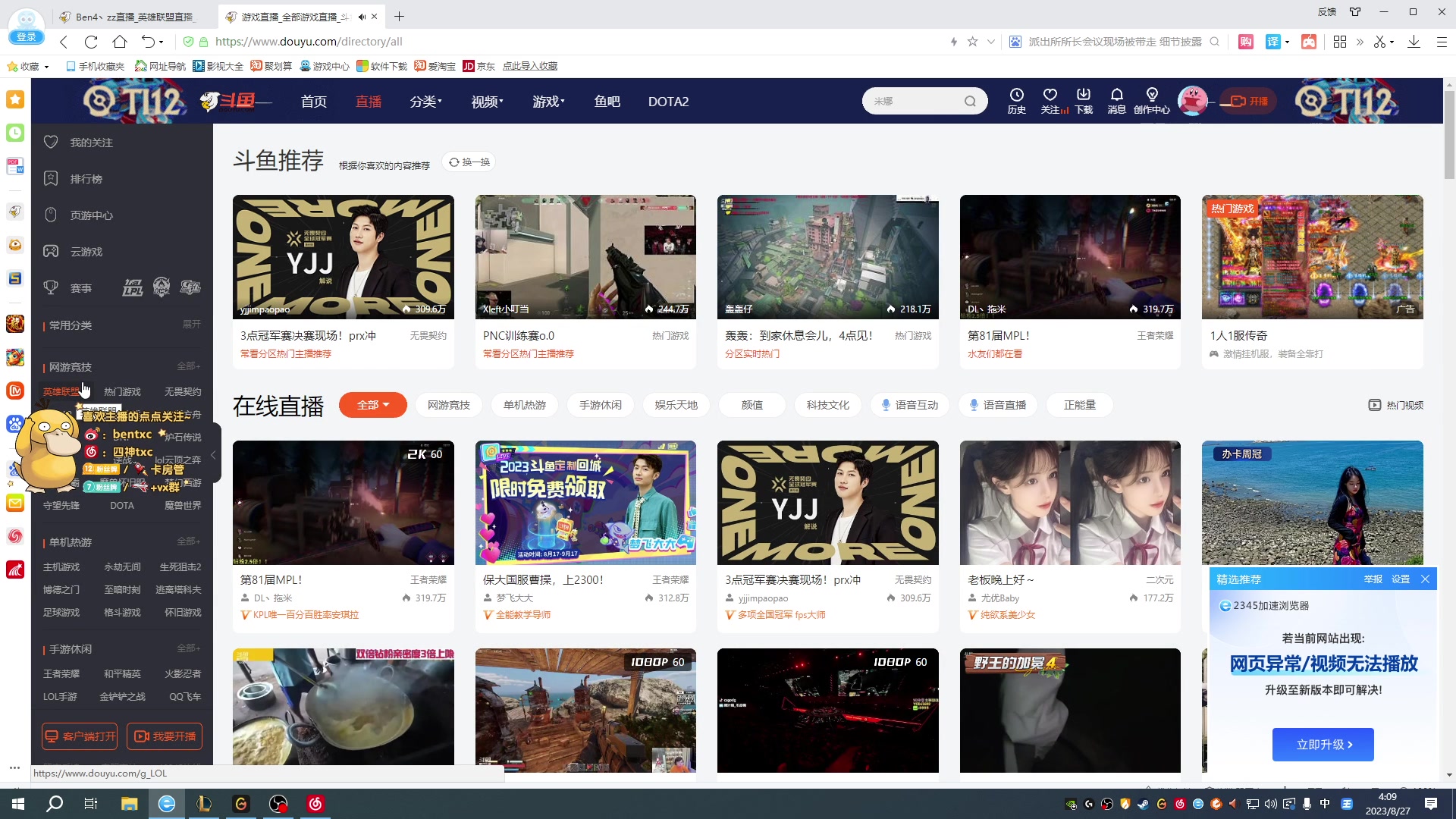This screenshot has height=819, width=1456.
Task: Click the 换一换 refresh recommendations button
Action: (469, 162)
